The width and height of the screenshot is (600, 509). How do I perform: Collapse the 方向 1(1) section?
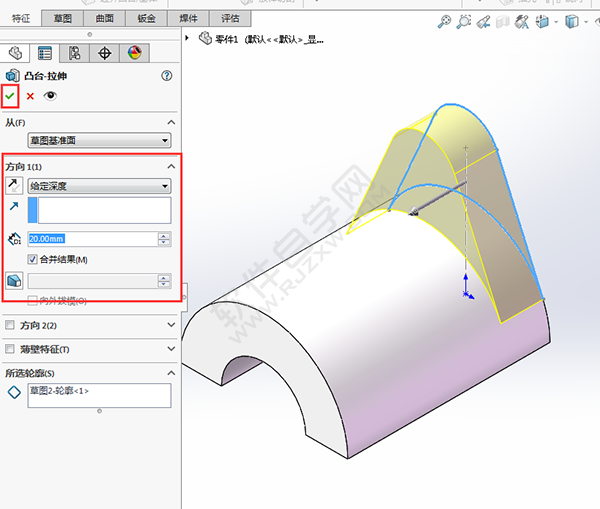pyautogui.click(x=171, y=166)
